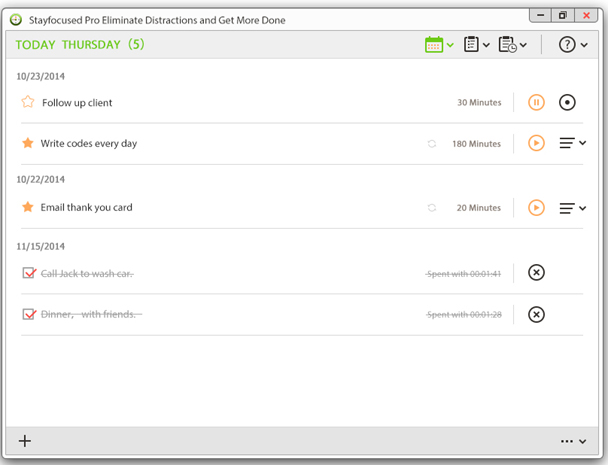Uncheck the Call Jack to wash car task
The height and width of the screenshot is (465, 608).
point(29,273)
